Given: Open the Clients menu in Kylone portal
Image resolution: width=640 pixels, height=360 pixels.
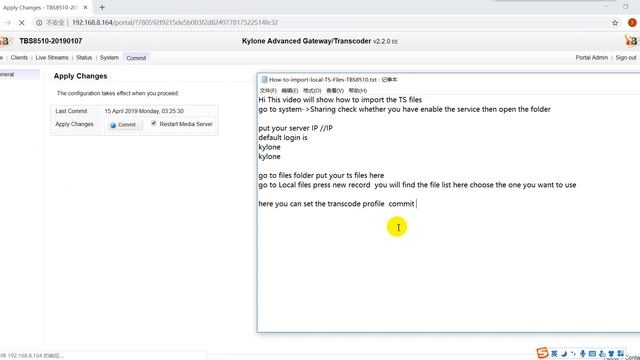Looking at the screenshot, I should pos(19,58).
